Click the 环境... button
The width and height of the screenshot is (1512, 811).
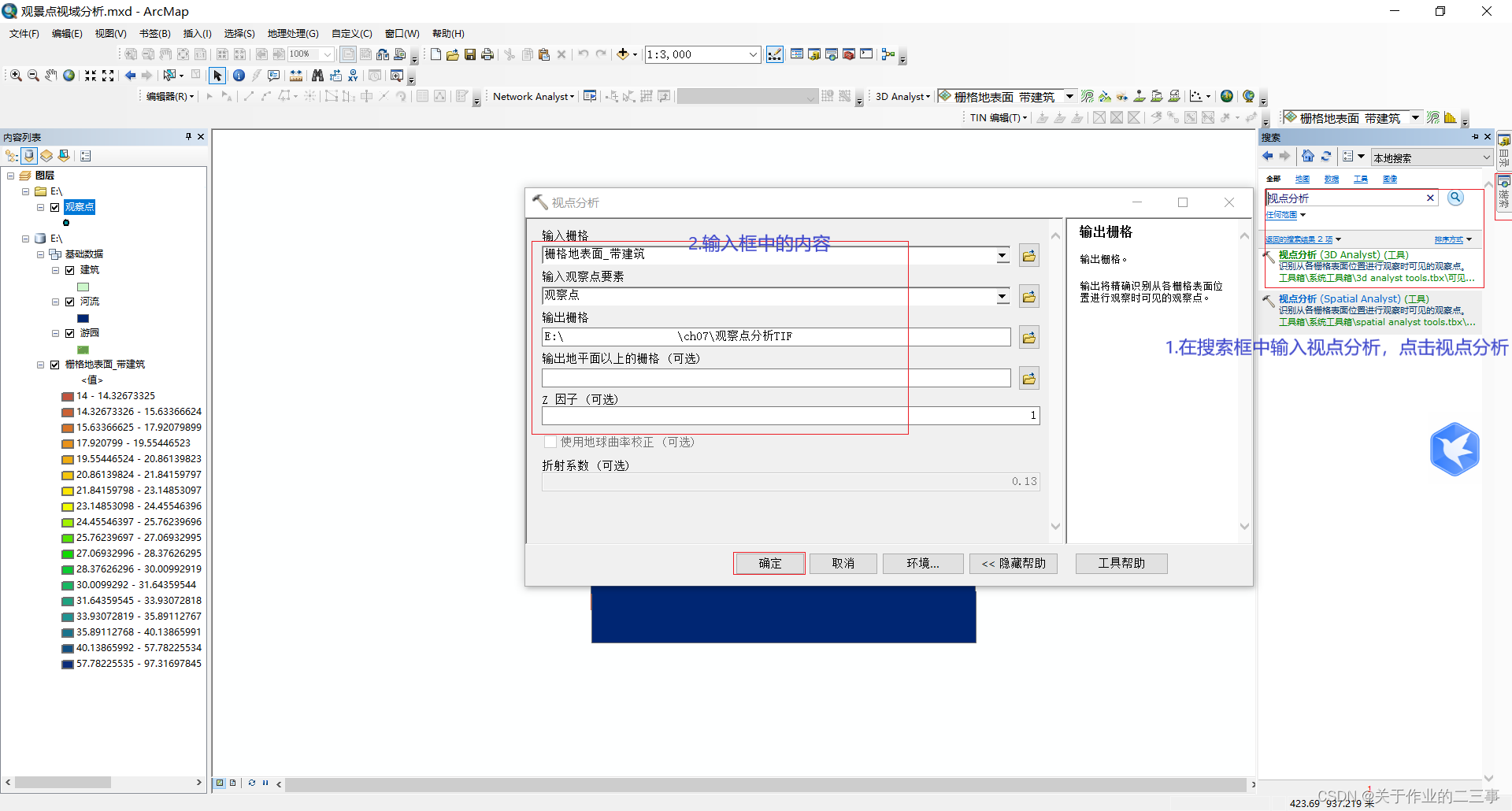point(922,564)
